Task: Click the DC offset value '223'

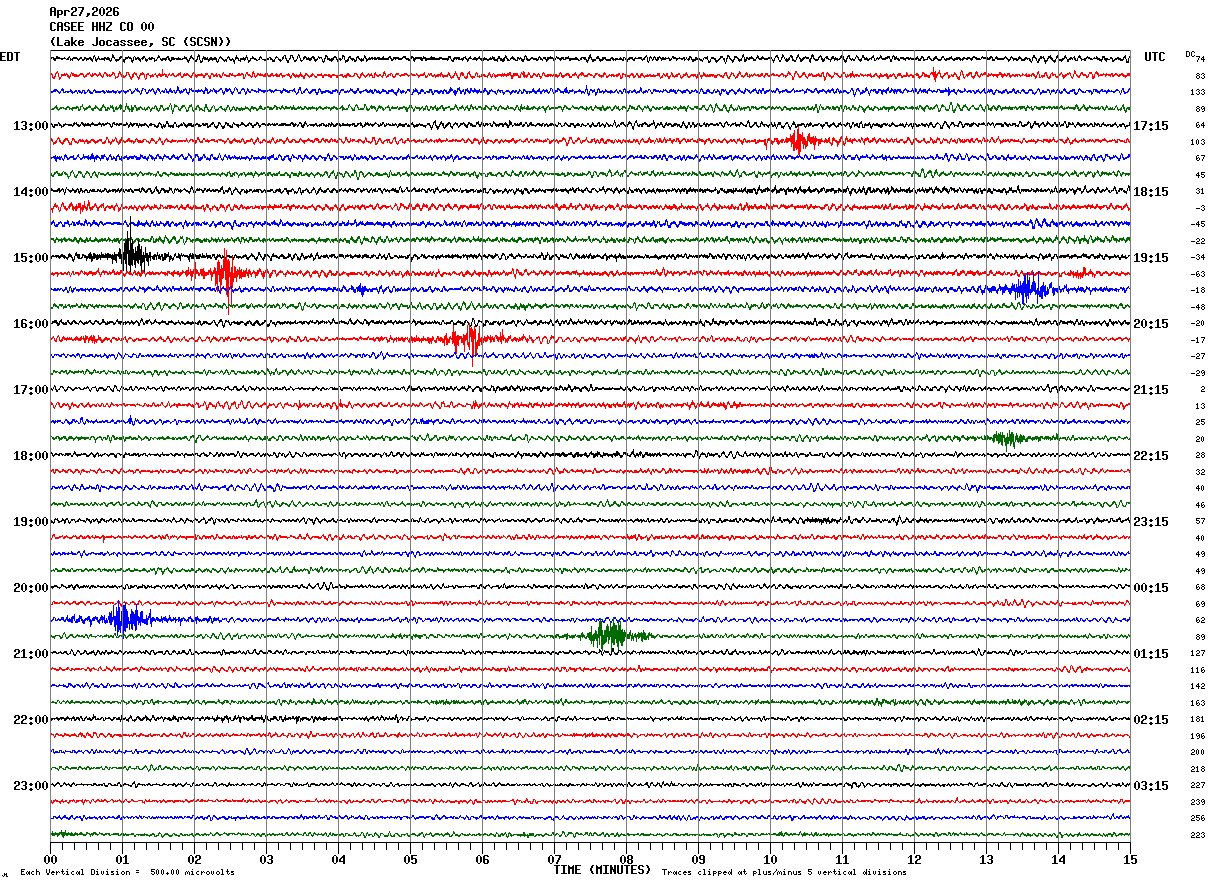Action: pyautogui.click(x=1197, y=835)
